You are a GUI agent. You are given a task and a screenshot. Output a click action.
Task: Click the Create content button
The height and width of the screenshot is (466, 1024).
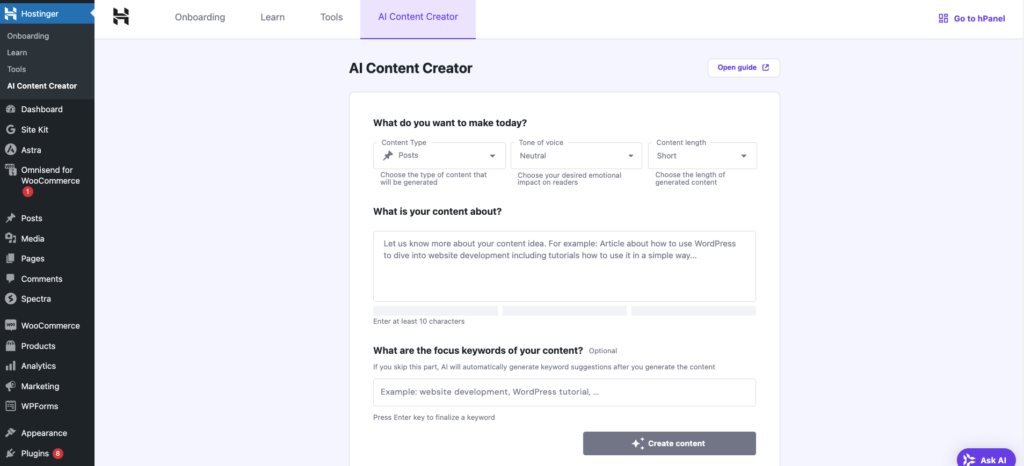[669, 443]
